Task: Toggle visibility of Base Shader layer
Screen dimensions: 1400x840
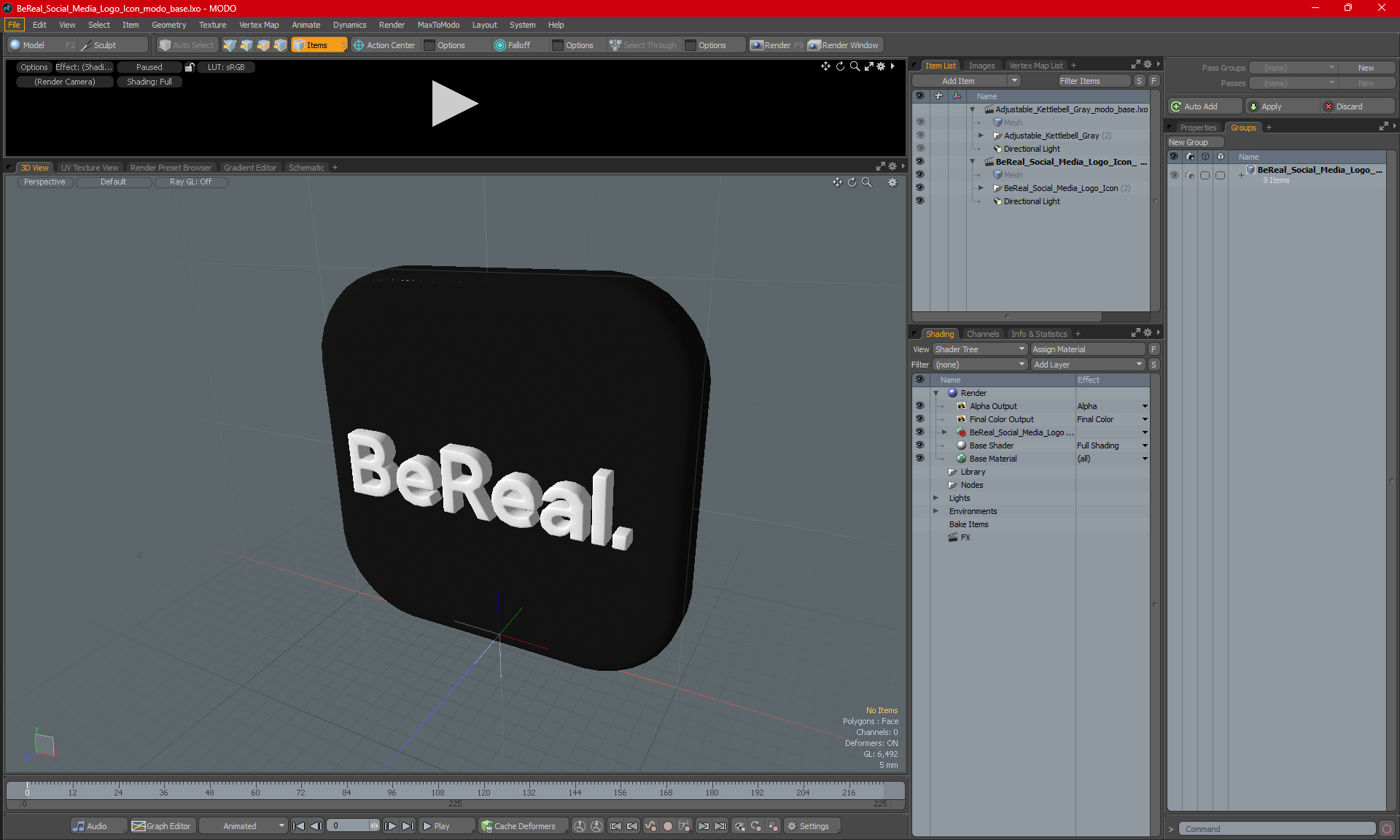Action: tap(920, 446)
